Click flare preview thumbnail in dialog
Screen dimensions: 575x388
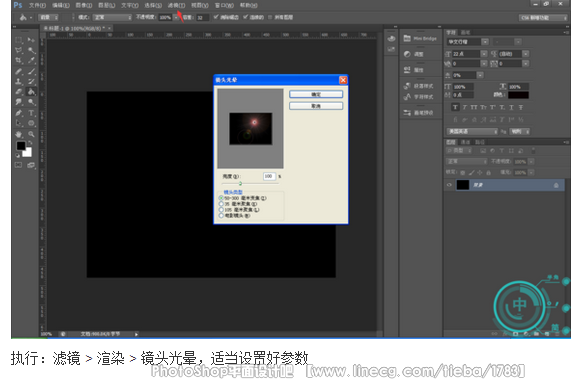tap(251, 129)
